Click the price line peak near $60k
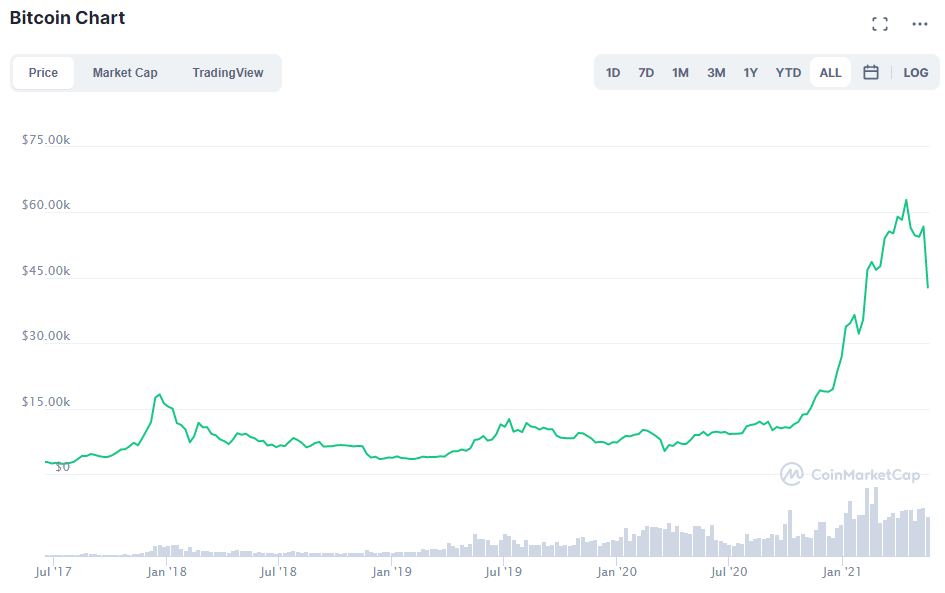 pos(906,200)
